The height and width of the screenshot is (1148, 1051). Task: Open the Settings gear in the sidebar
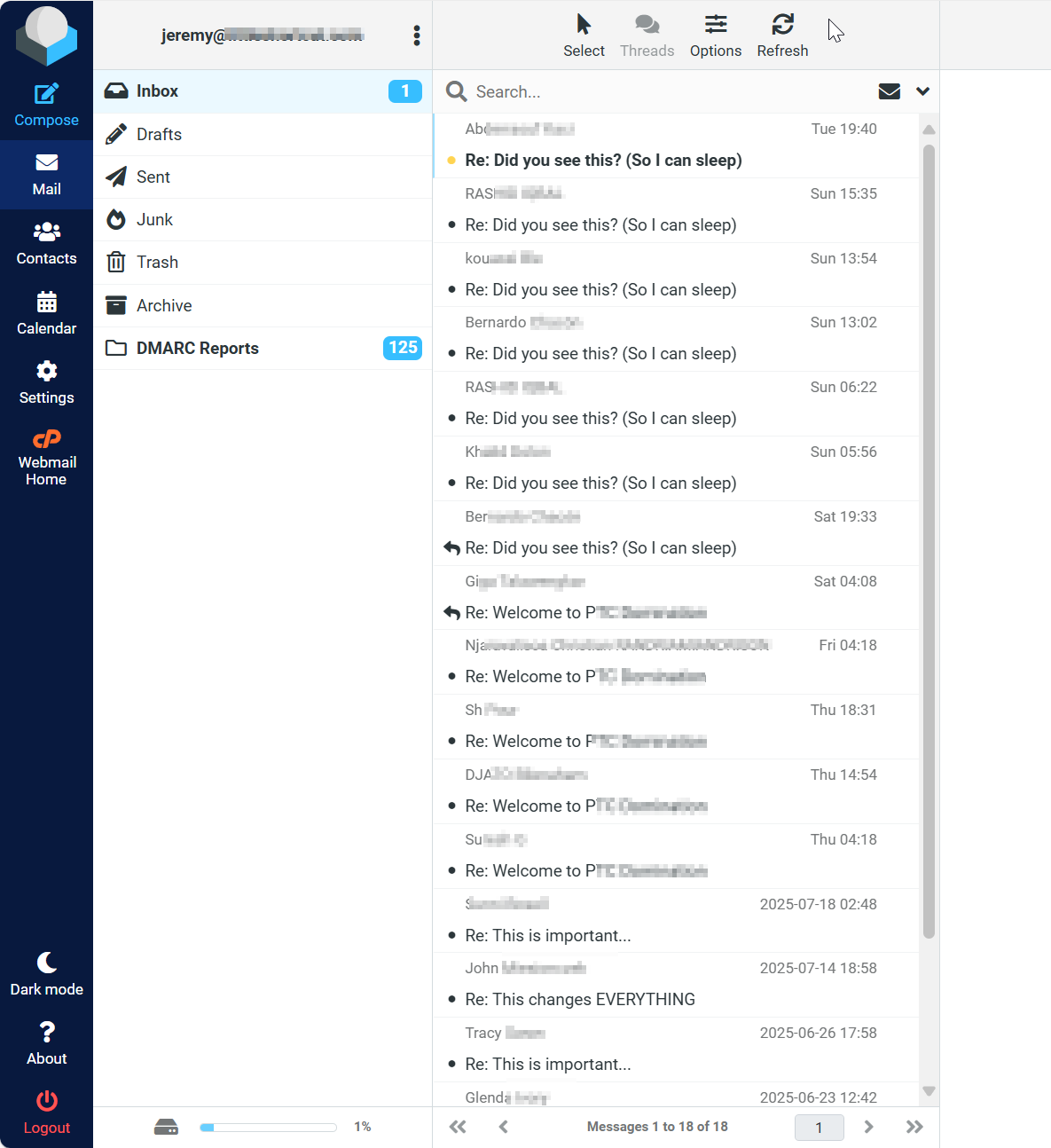click(46, 382)
